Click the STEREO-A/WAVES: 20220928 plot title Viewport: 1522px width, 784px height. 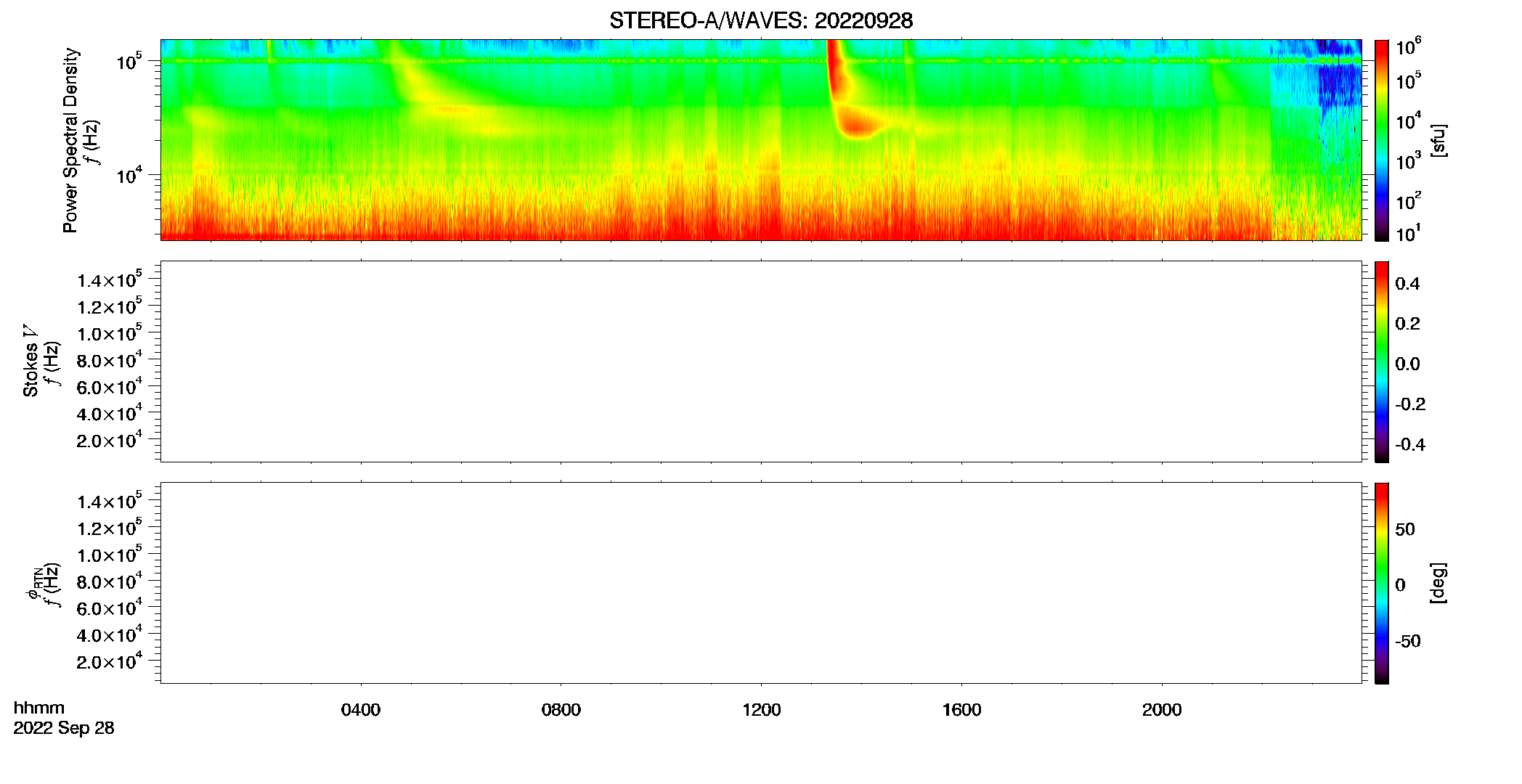(761, 21)
